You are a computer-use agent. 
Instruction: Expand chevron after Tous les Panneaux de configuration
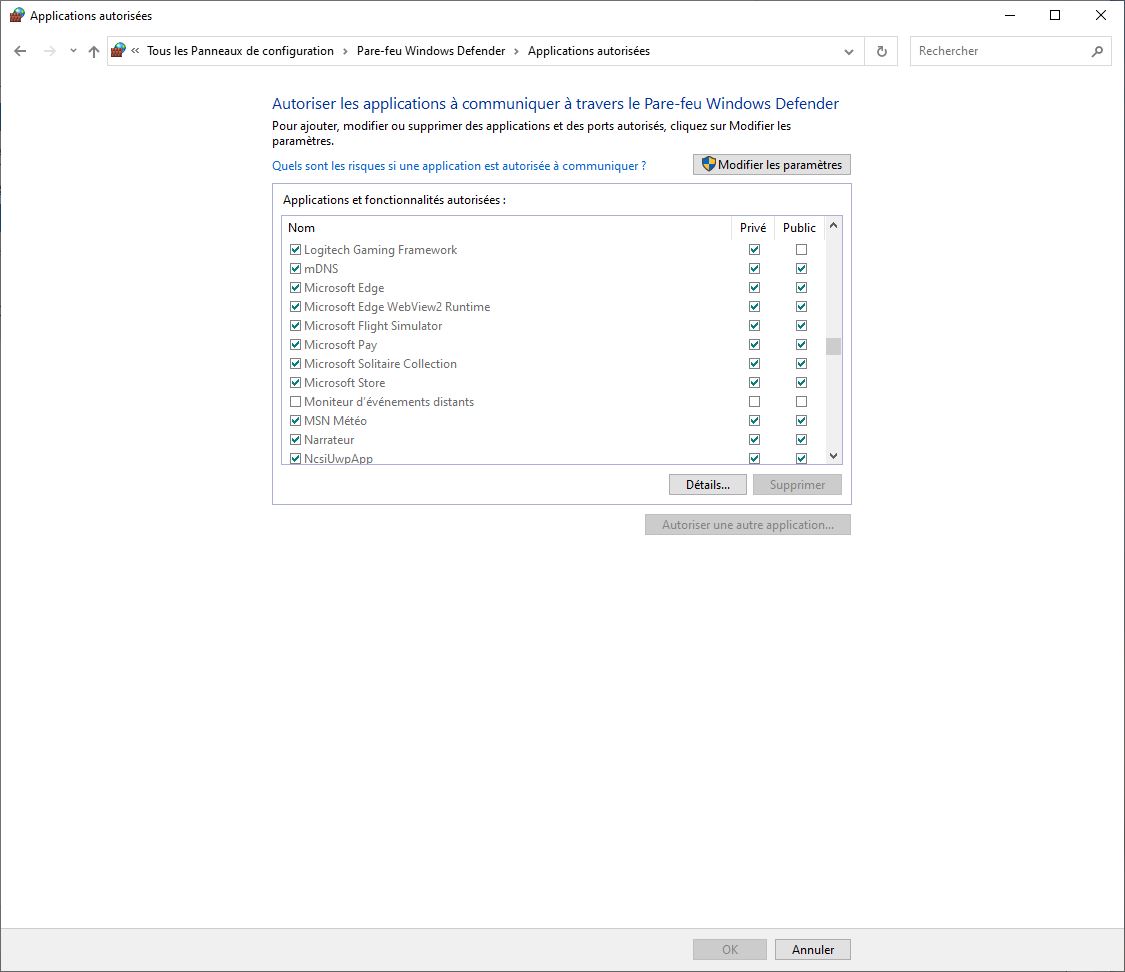pos(345,51)
